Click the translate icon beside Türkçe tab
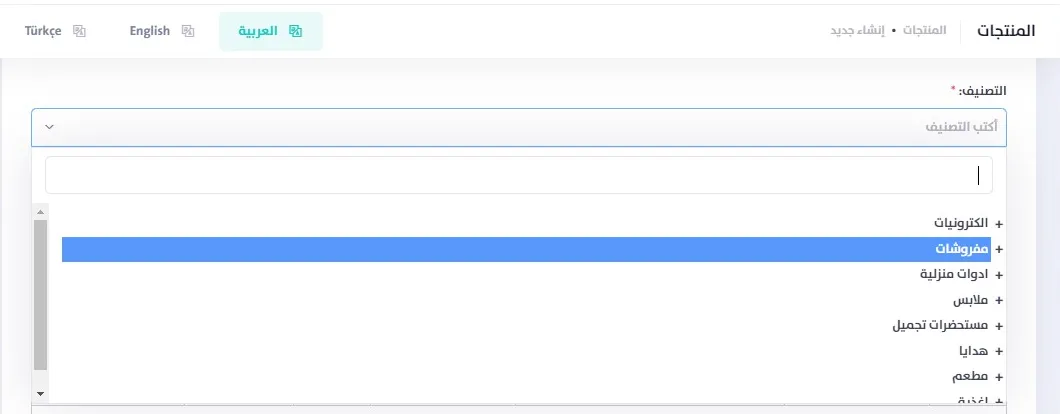The width and height of the screenshot is (1060, 414). tap(80, 31)
